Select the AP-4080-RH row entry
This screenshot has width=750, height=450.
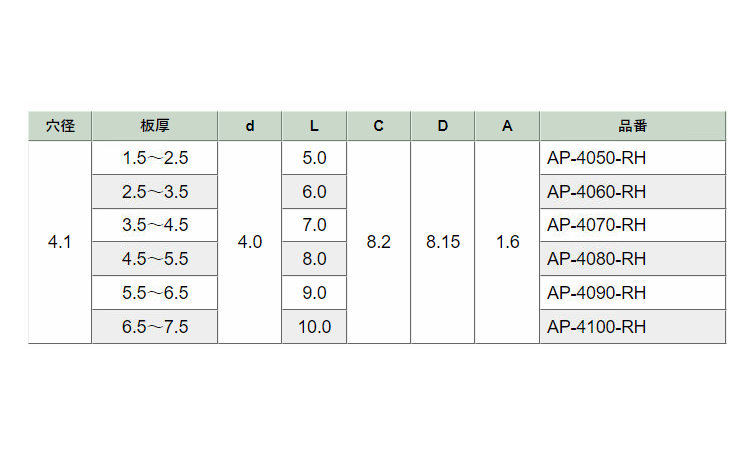(x=596, y=259)
